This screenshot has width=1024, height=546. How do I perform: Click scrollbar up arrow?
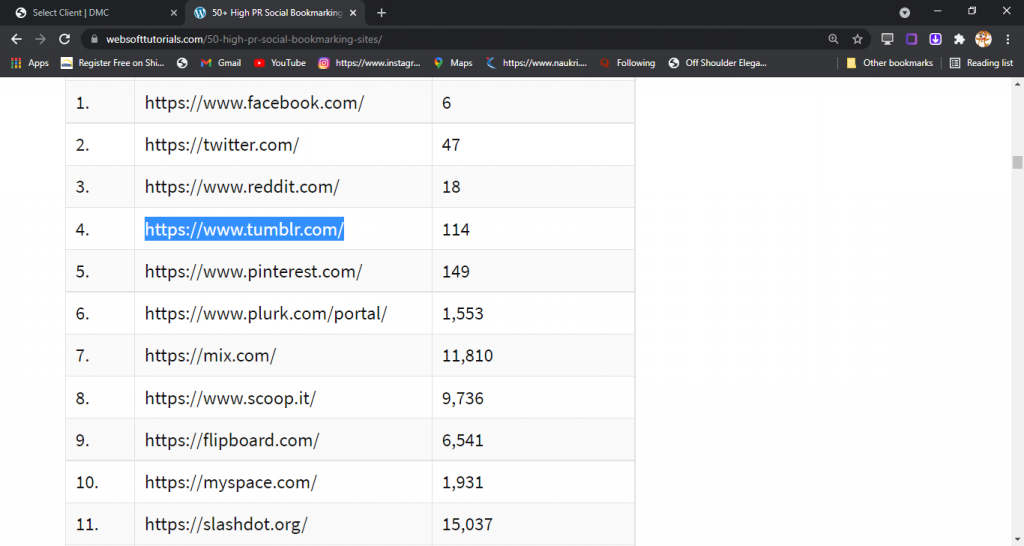(1017, 84)
